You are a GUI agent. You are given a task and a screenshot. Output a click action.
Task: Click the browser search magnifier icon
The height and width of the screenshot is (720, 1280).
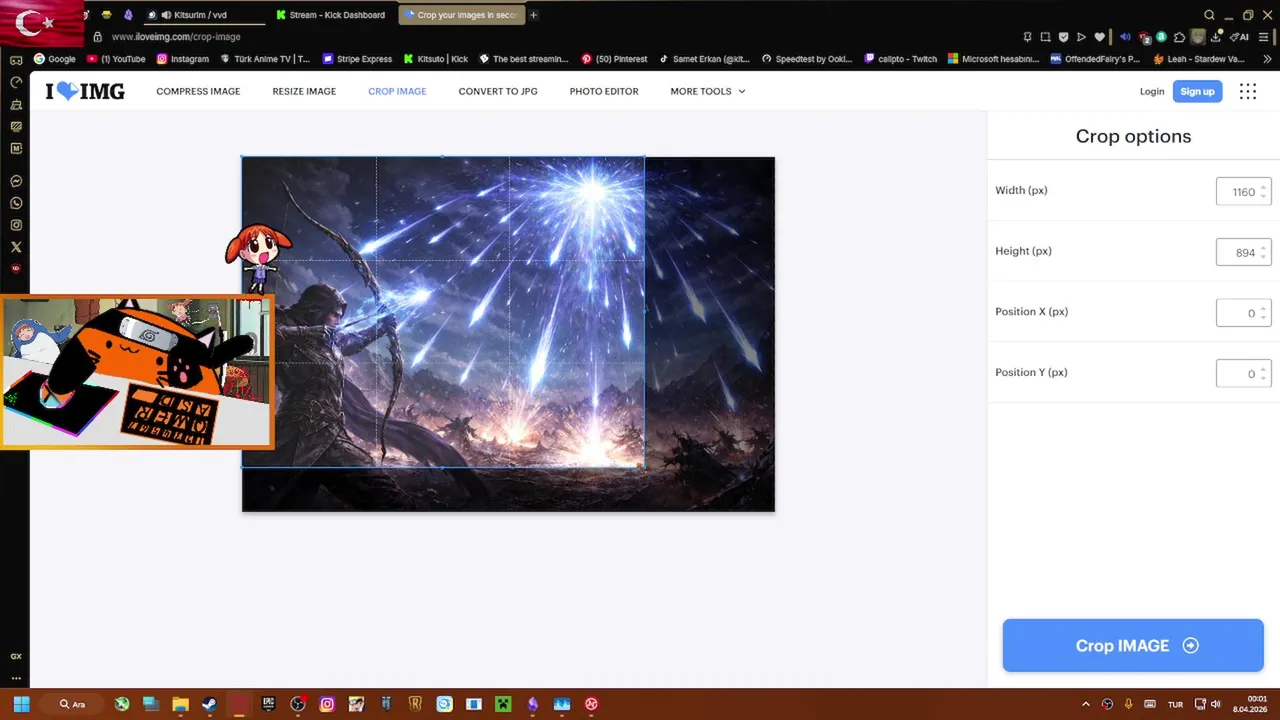click(1209, 15)
